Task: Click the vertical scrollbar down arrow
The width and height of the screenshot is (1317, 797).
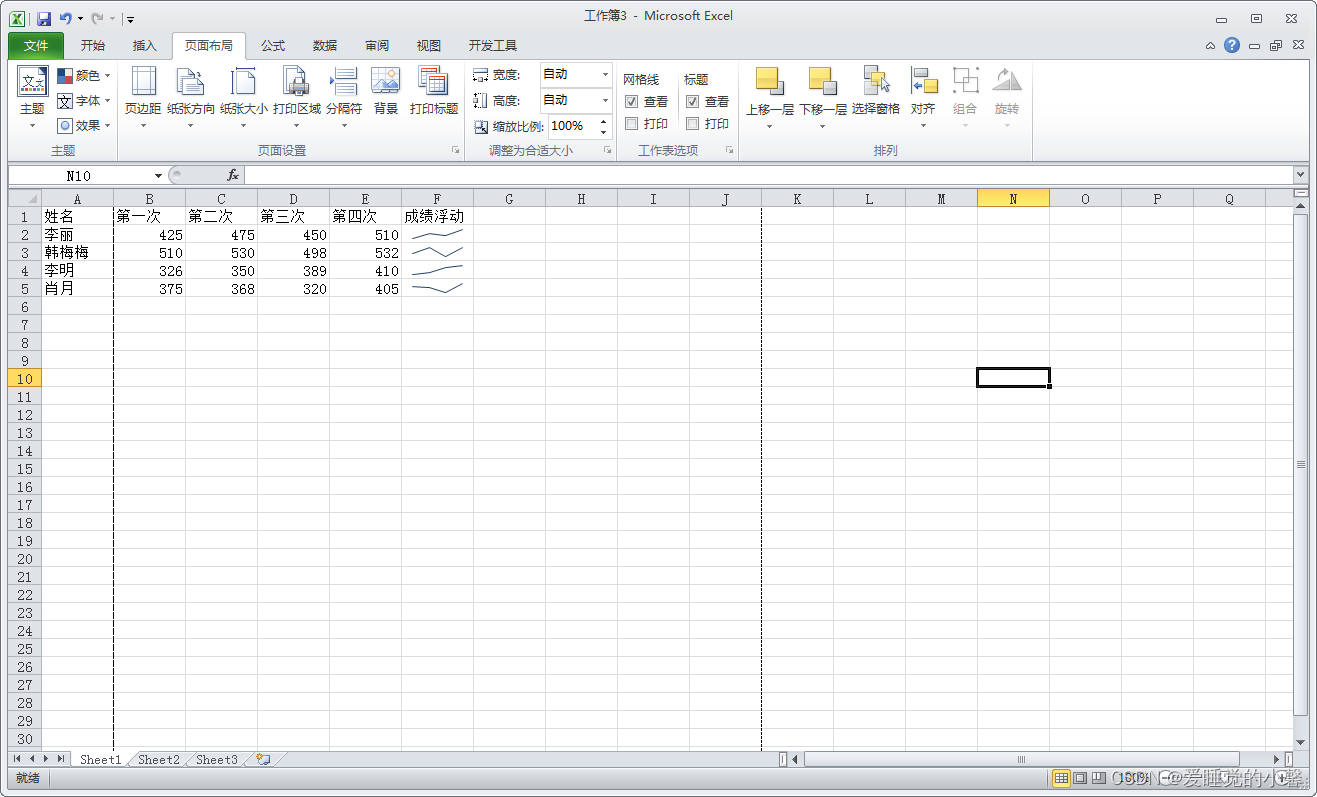Action: coord(1301,742)
